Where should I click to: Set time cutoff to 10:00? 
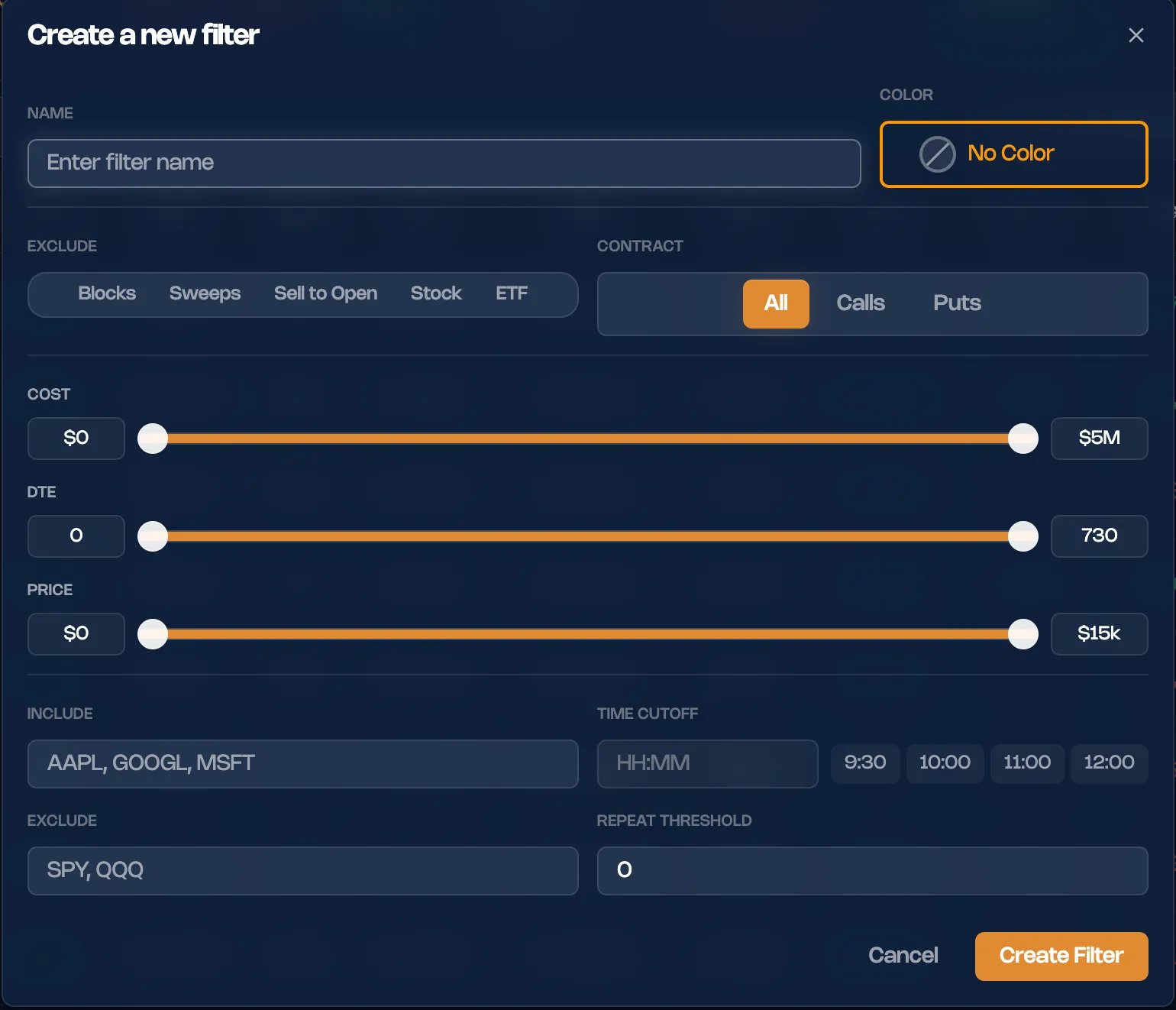(945, 763)
